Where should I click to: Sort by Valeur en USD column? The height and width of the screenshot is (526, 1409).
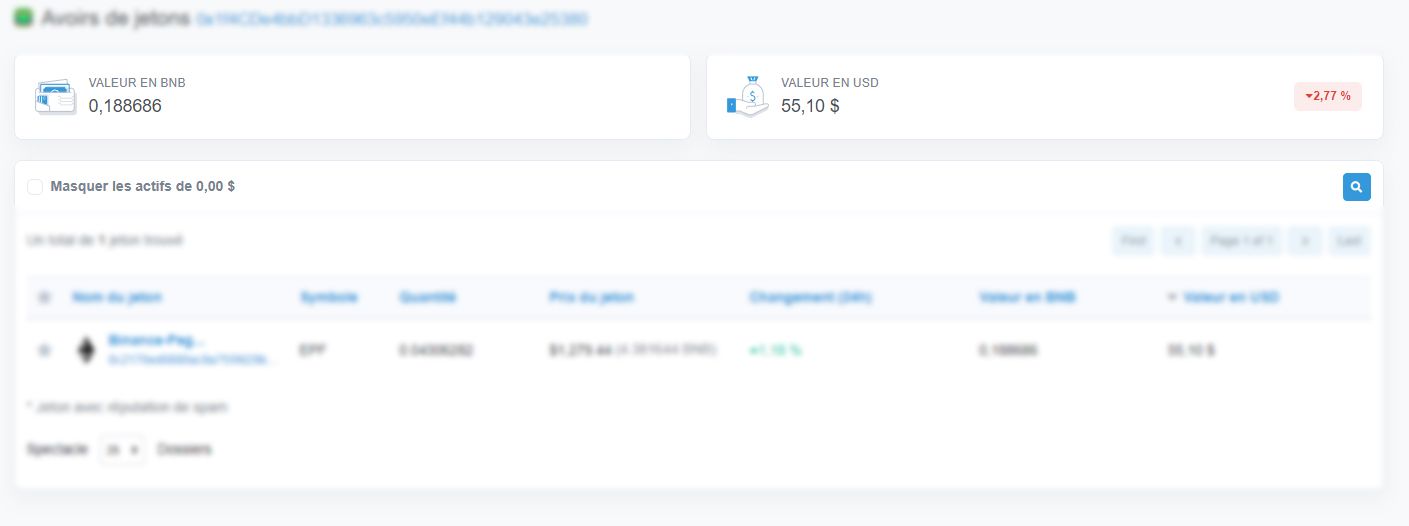(x=1230, y=297)
